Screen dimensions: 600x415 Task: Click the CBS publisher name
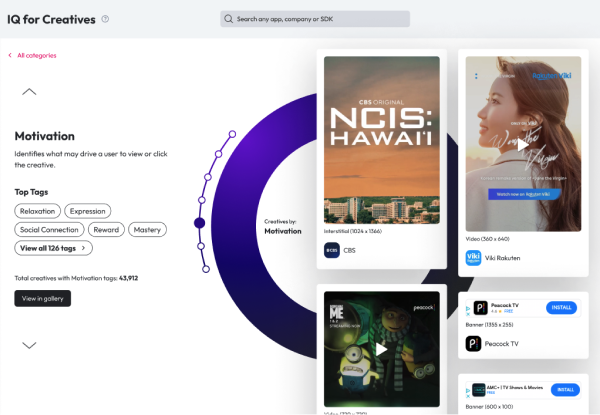pos(349,250)
